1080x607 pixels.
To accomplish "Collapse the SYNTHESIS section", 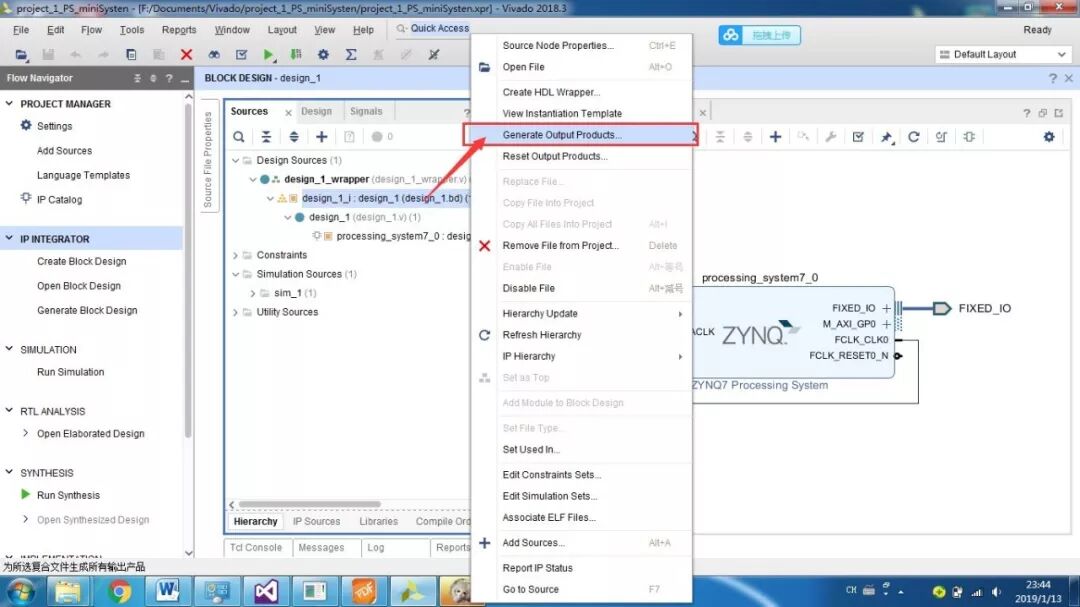I will (x=10, y=473).
